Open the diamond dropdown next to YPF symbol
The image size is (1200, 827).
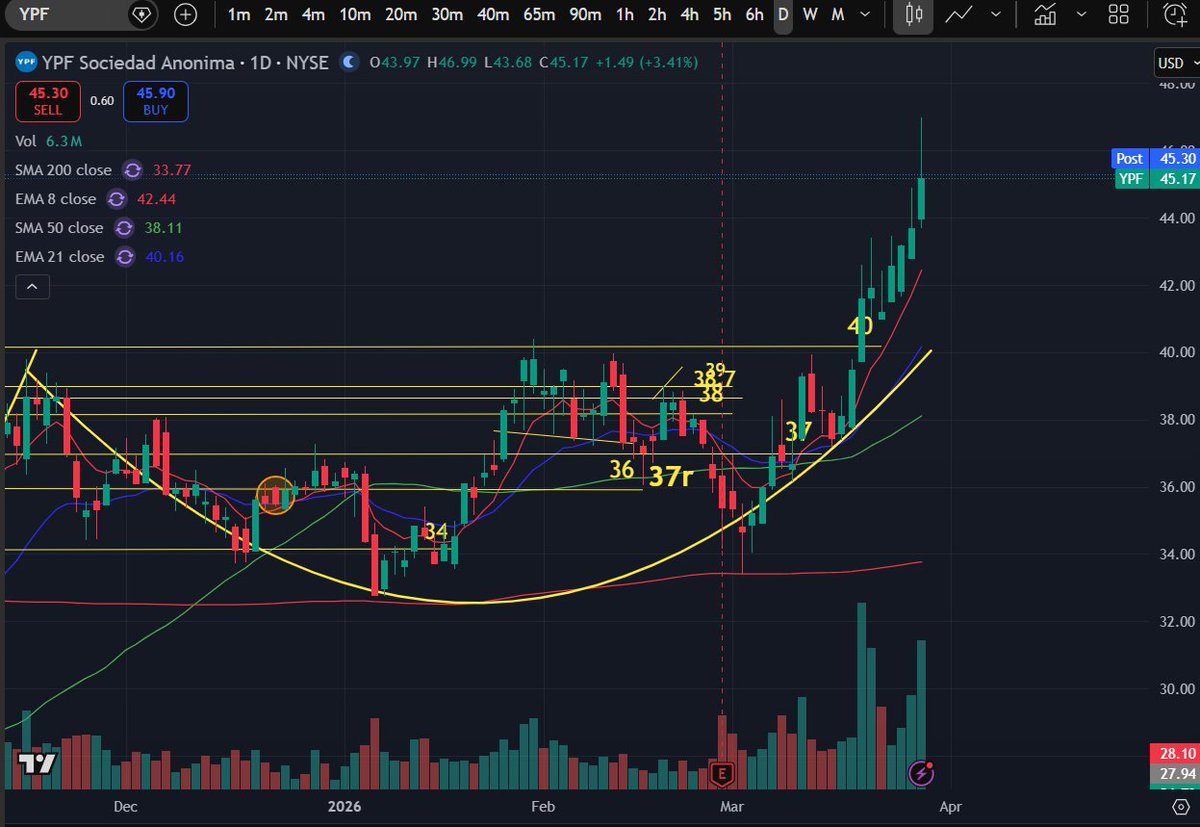[x=142, y=15]
